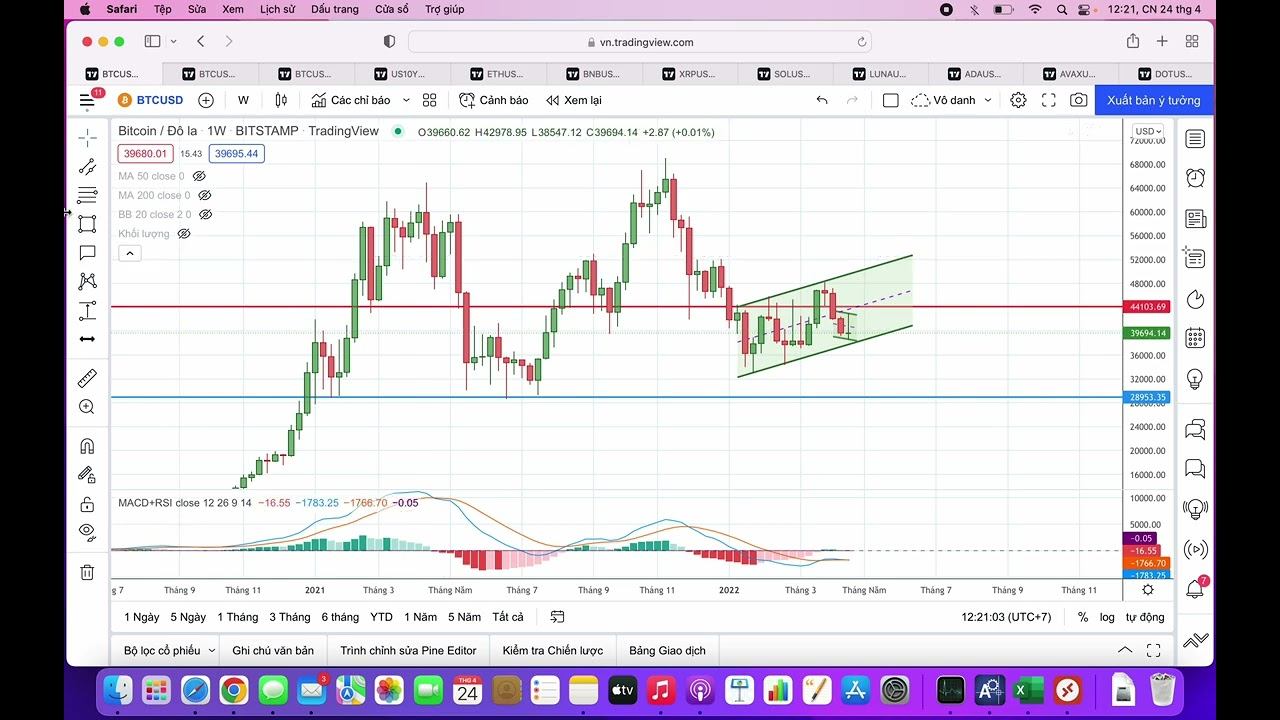The image size is (1280, 720).
Task: Select the prediction and measurement tool
Action: click(x=87, y=311)
